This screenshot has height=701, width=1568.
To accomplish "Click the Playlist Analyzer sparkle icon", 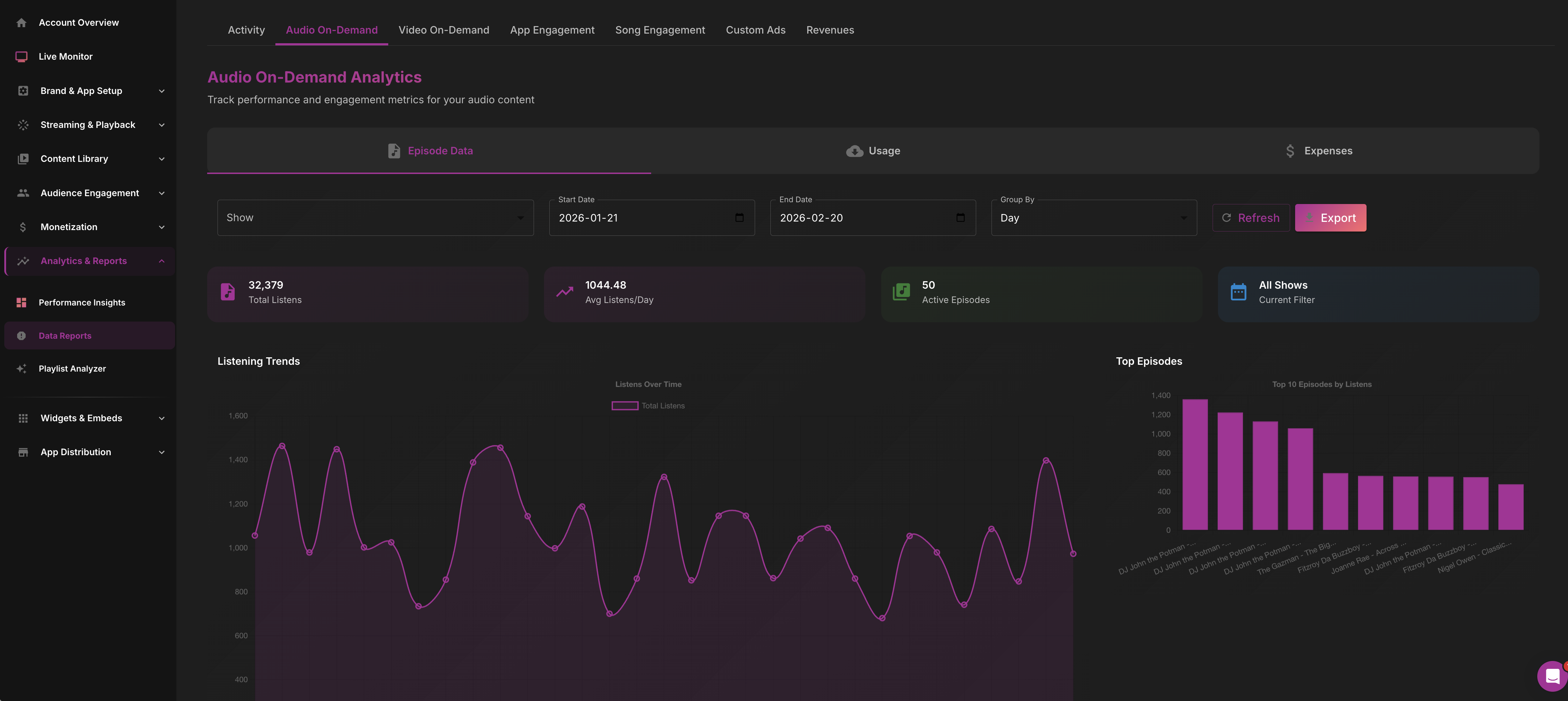I will pyautogui.click(x=21, y=368).
